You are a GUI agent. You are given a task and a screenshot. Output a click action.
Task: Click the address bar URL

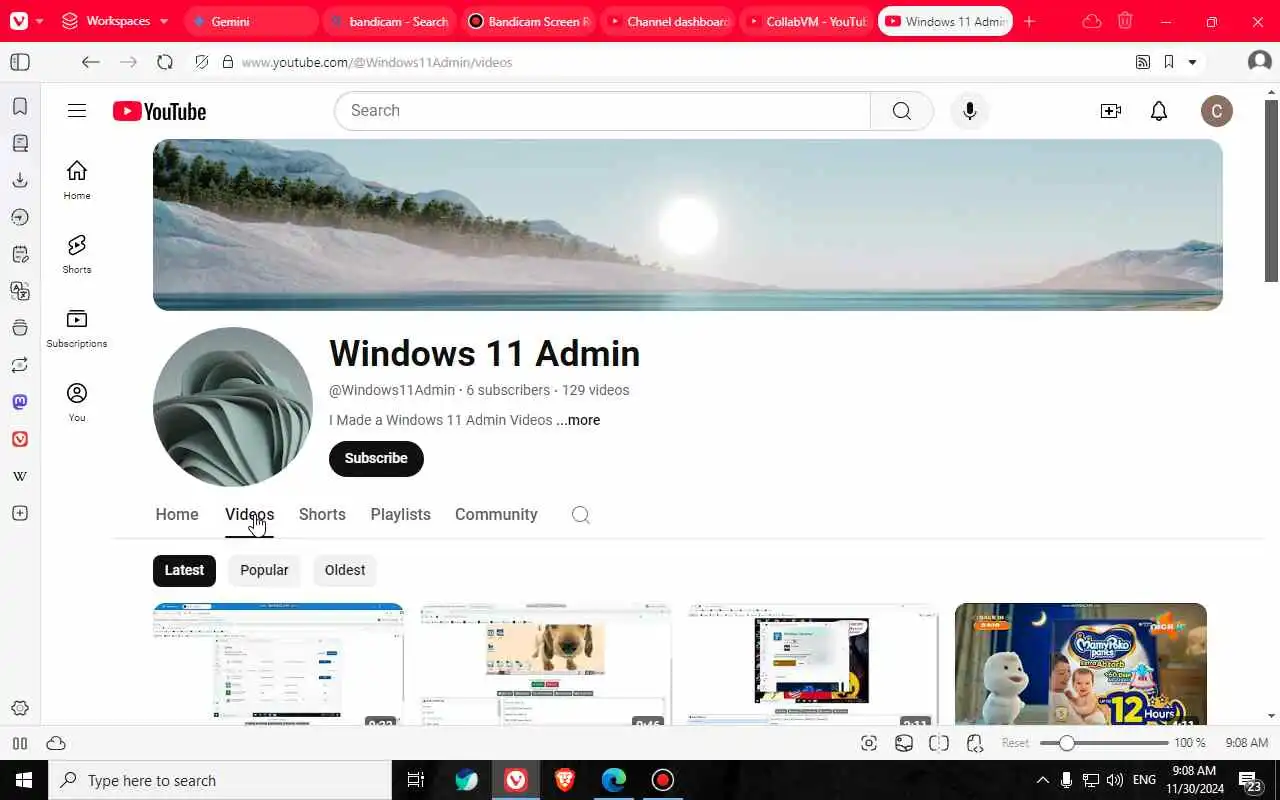[377, 62]
